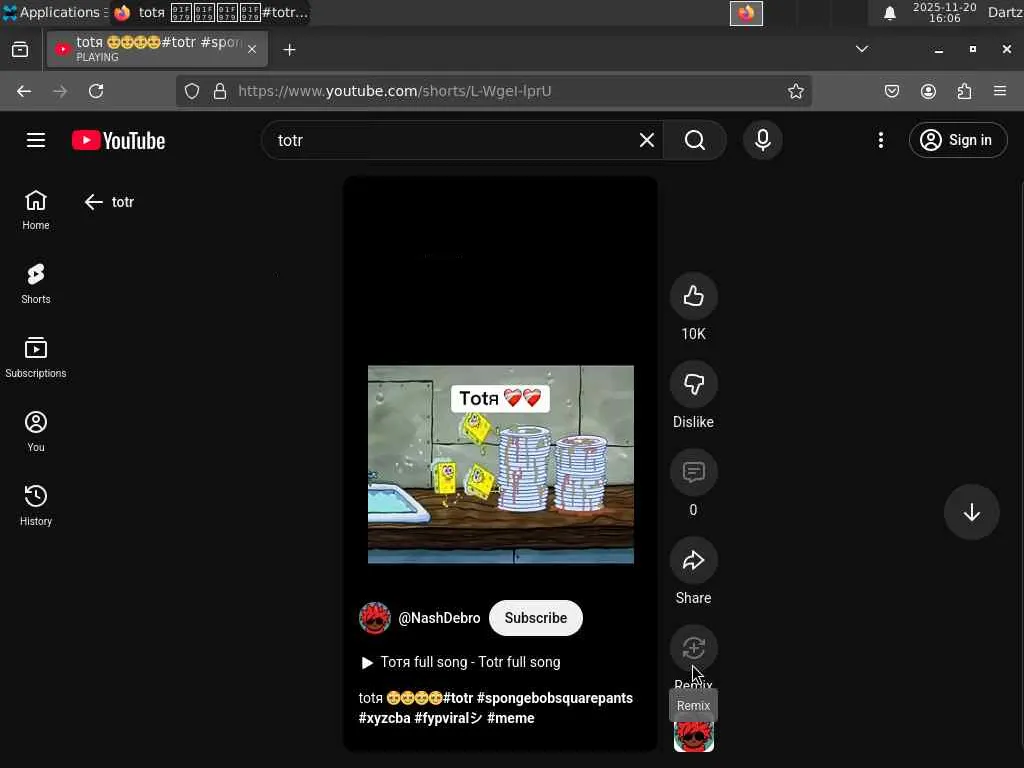Viewport: 1024px width, 768px height.
Task: Click the Firefox forward arrow
Action: [x=60, y=91]
